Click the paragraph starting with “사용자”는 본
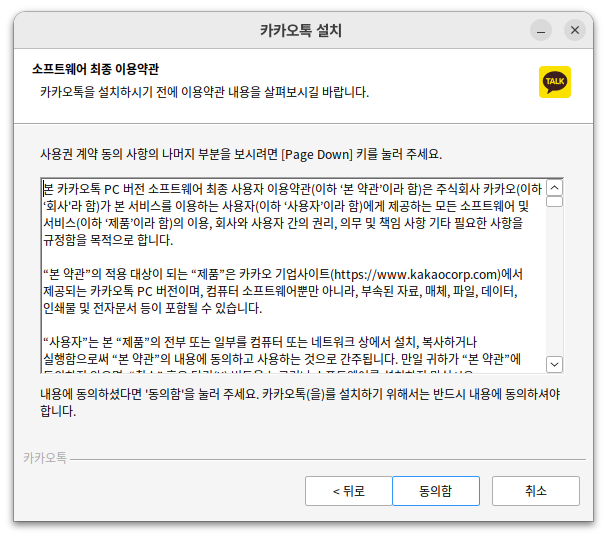Image resolution: width=607 pixels, height=538 pixels. click(x=282, y=351)
